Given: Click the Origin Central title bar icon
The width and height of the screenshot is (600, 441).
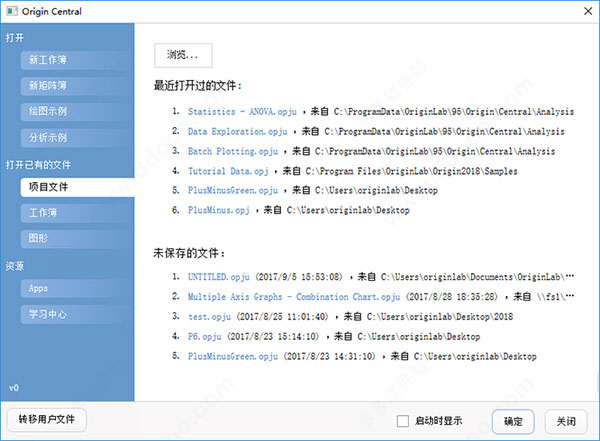Looking at the screenshot, I should tap(12, 11).
